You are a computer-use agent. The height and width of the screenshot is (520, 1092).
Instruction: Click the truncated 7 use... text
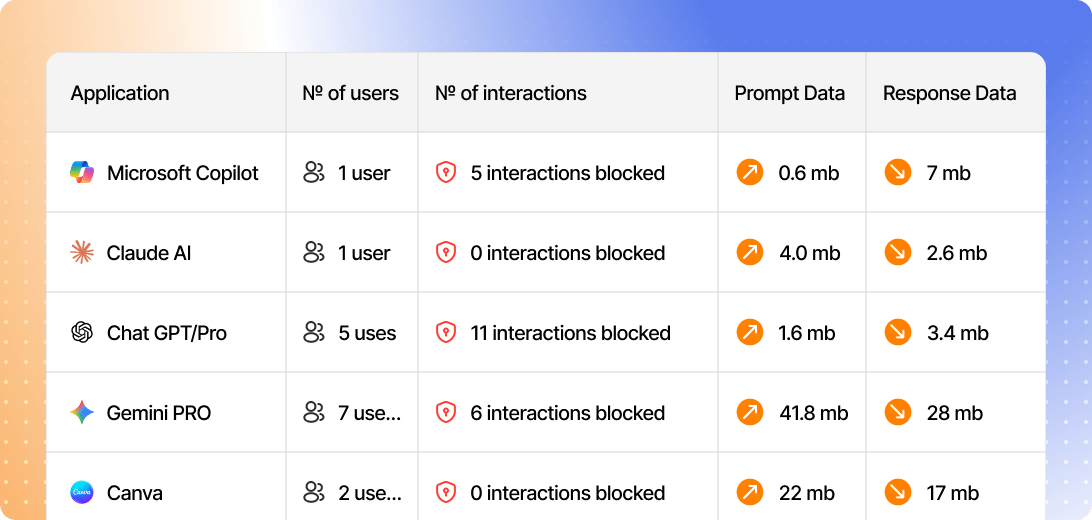coord(370,413)
